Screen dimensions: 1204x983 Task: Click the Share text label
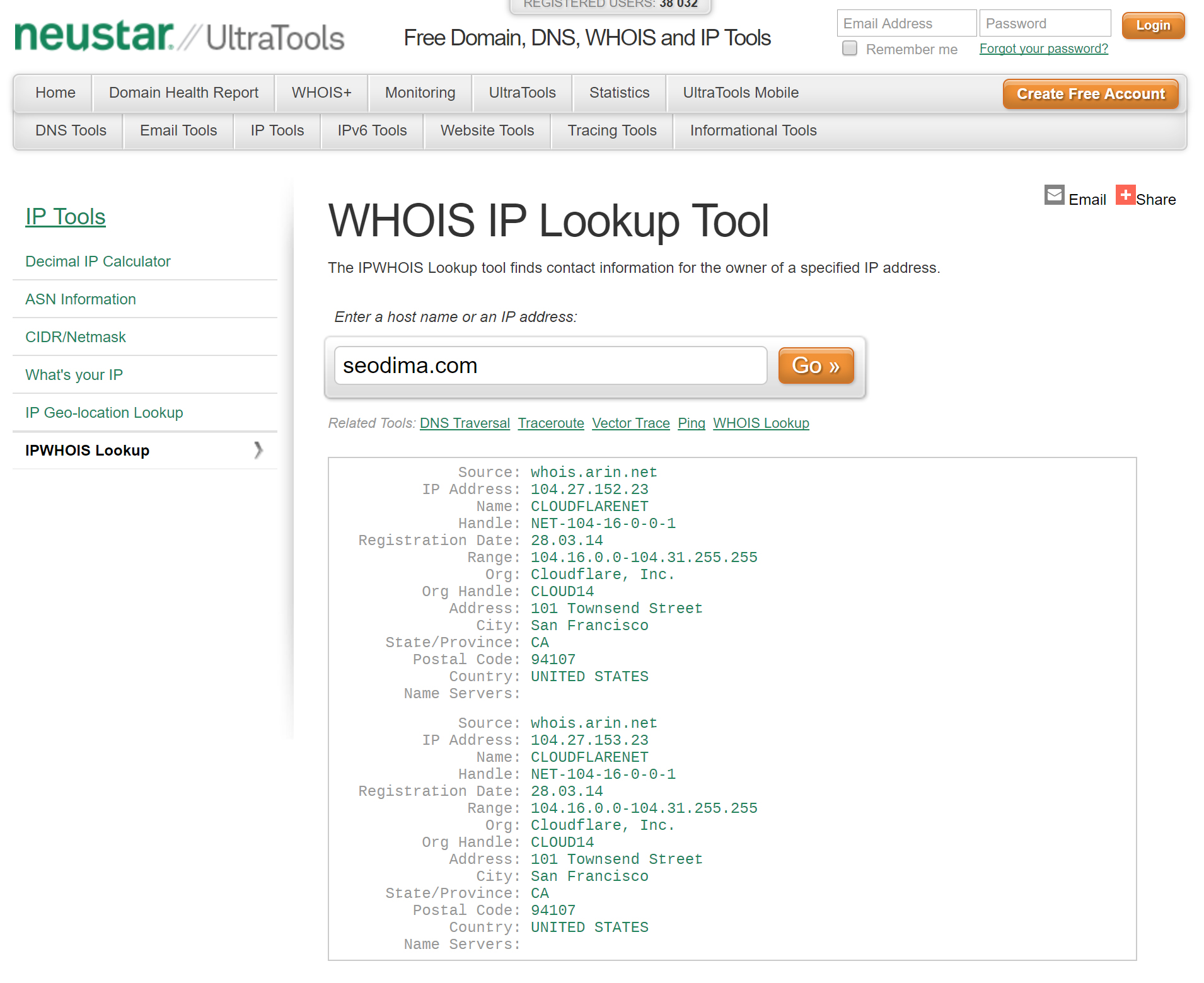[1156, 200]
